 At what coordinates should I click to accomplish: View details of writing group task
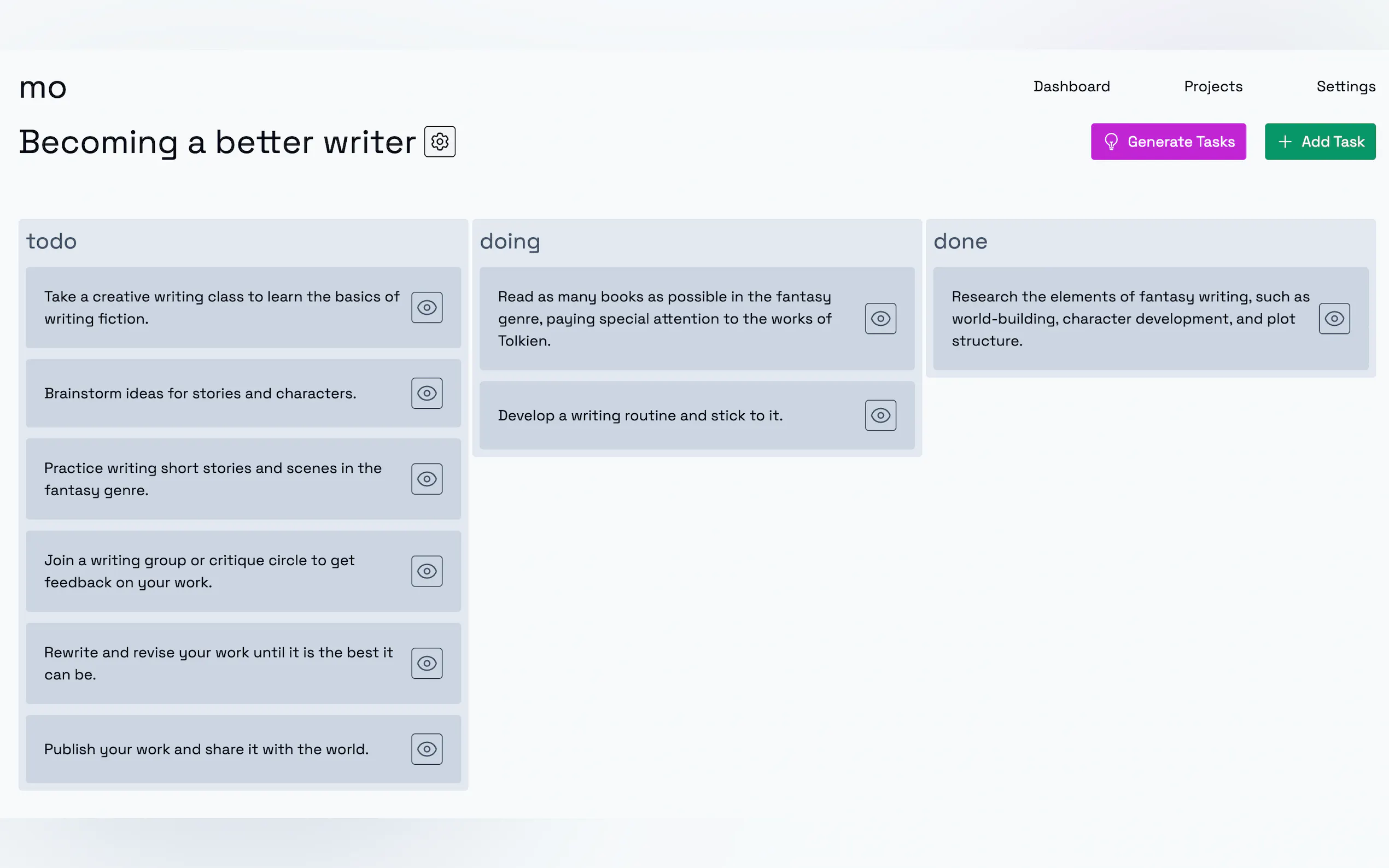[427, 571]
